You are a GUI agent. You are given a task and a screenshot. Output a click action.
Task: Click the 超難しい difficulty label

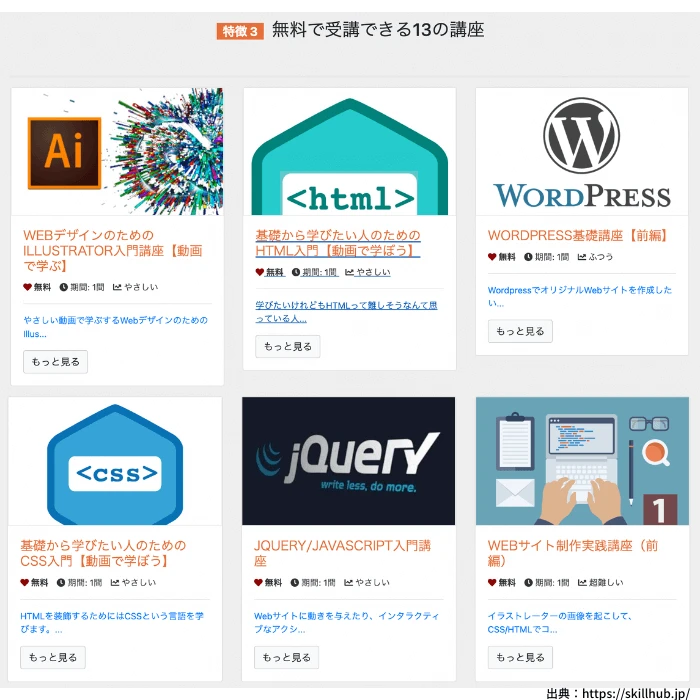606,583
